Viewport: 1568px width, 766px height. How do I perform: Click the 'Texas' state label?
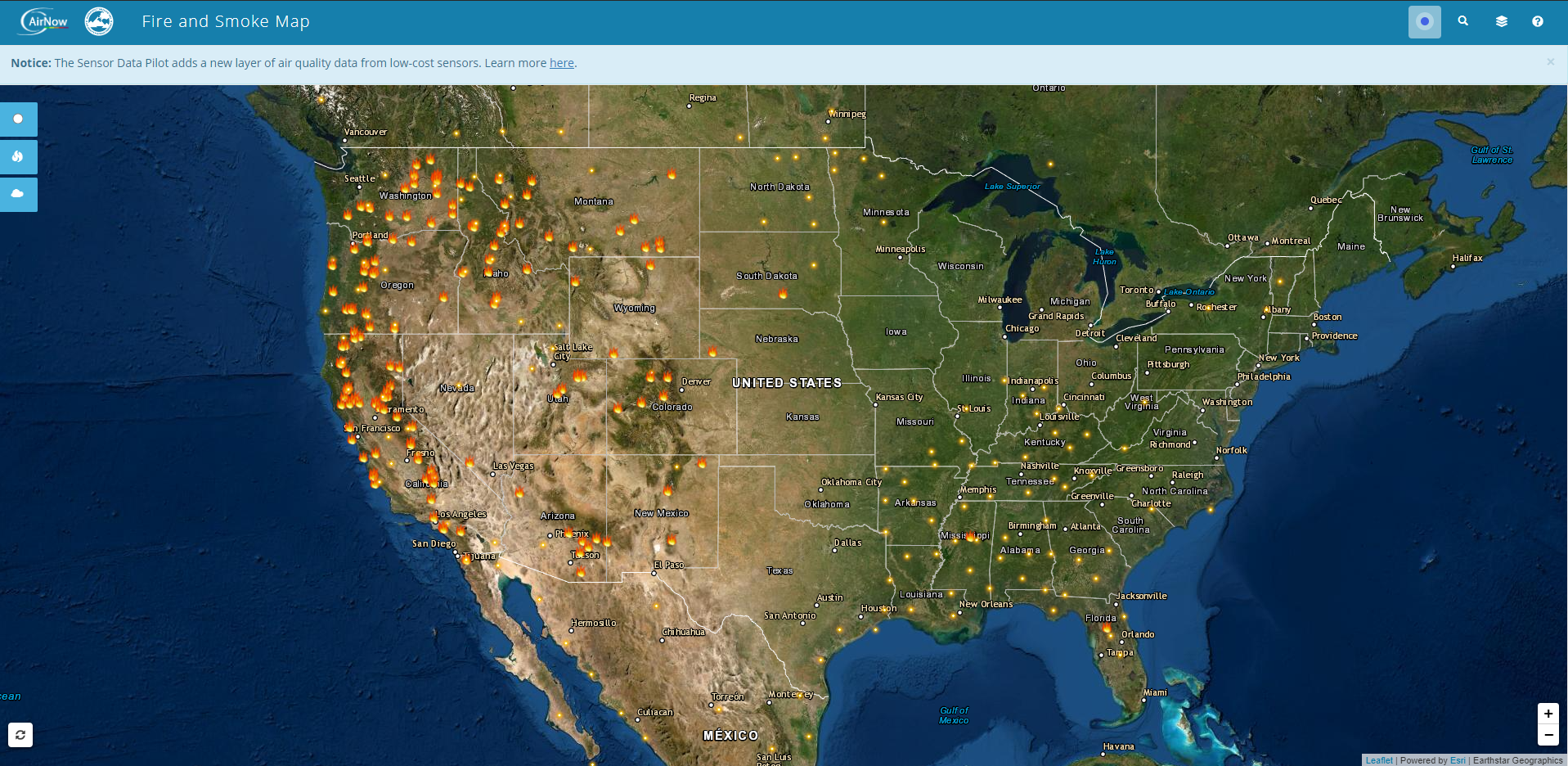(x=780, y=570)
